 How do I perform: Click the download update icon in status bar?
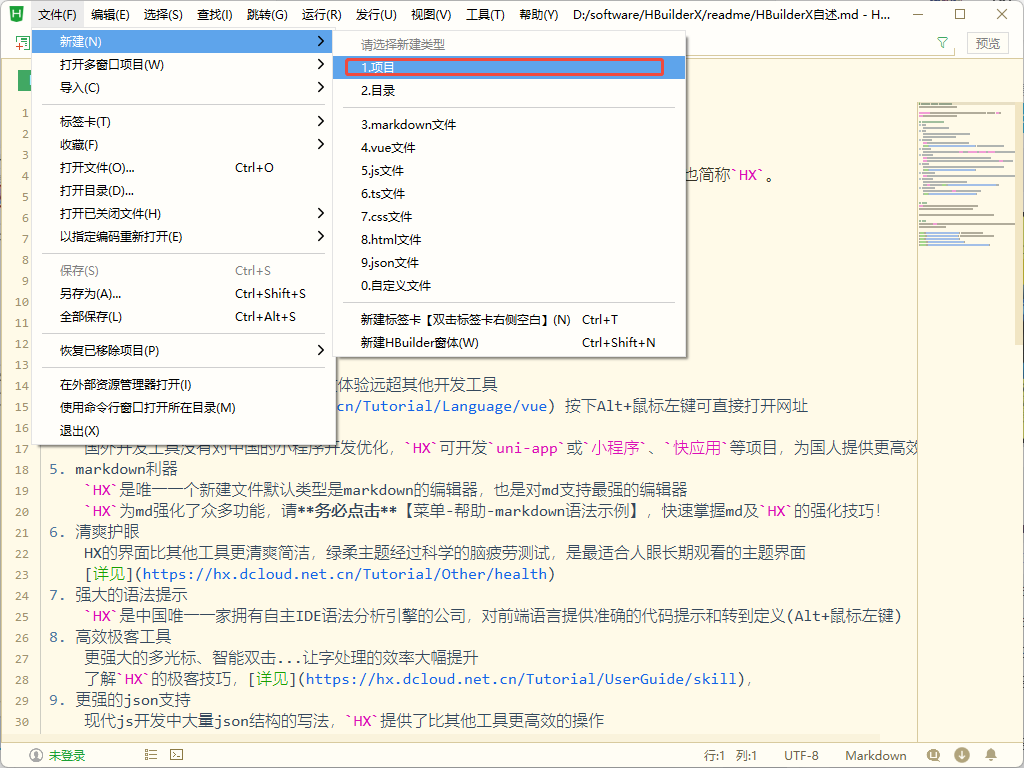(961, 755)
